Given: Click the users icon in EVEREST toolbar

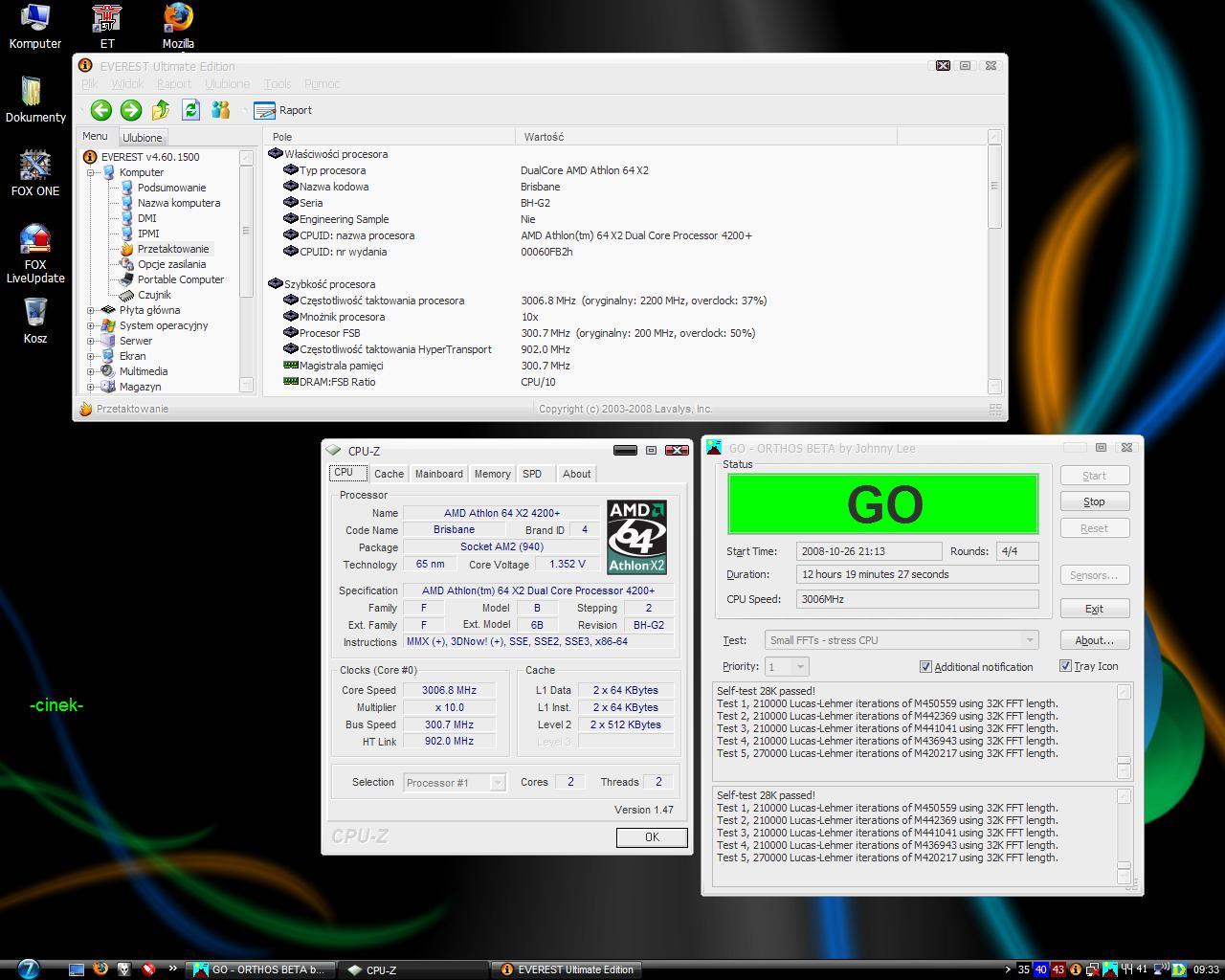Looking at the screenshot, I should click(x=221, y=110).
